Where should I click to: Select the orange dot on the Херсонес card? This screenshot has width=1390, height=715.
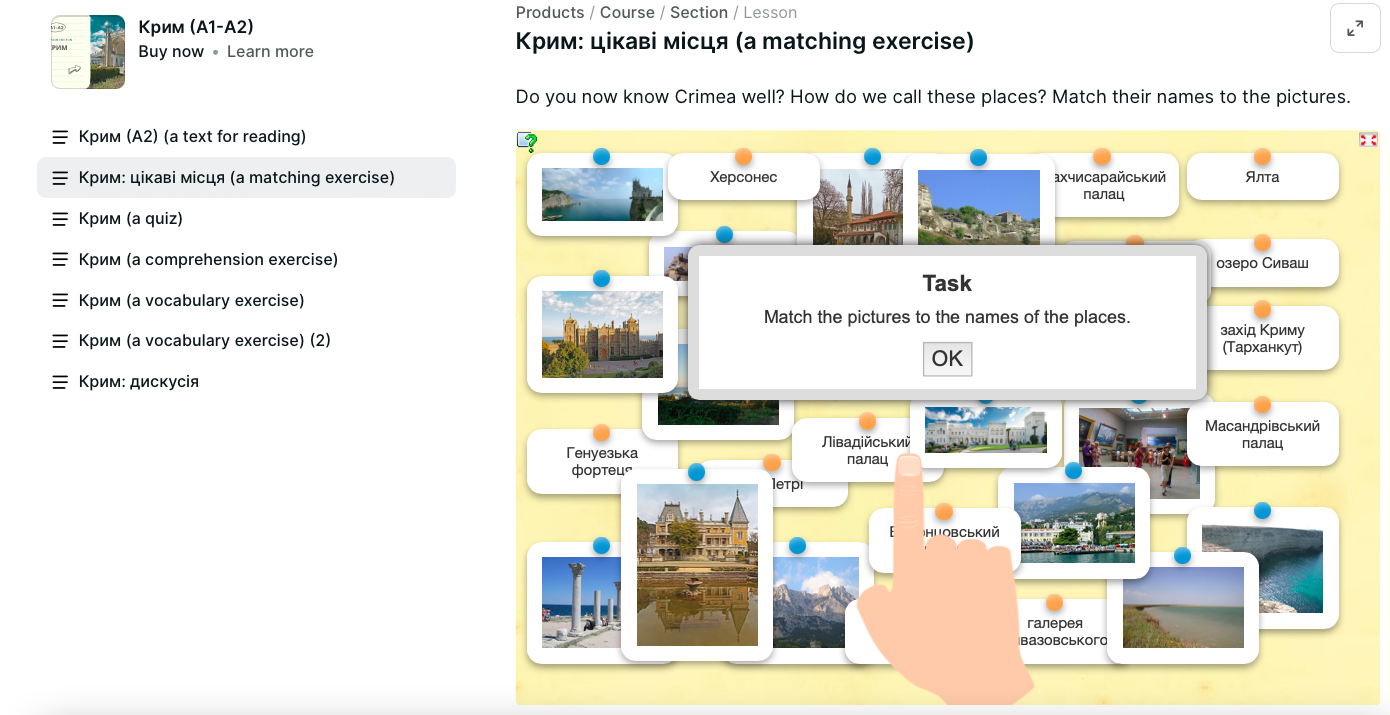click(x=743, y=157)
